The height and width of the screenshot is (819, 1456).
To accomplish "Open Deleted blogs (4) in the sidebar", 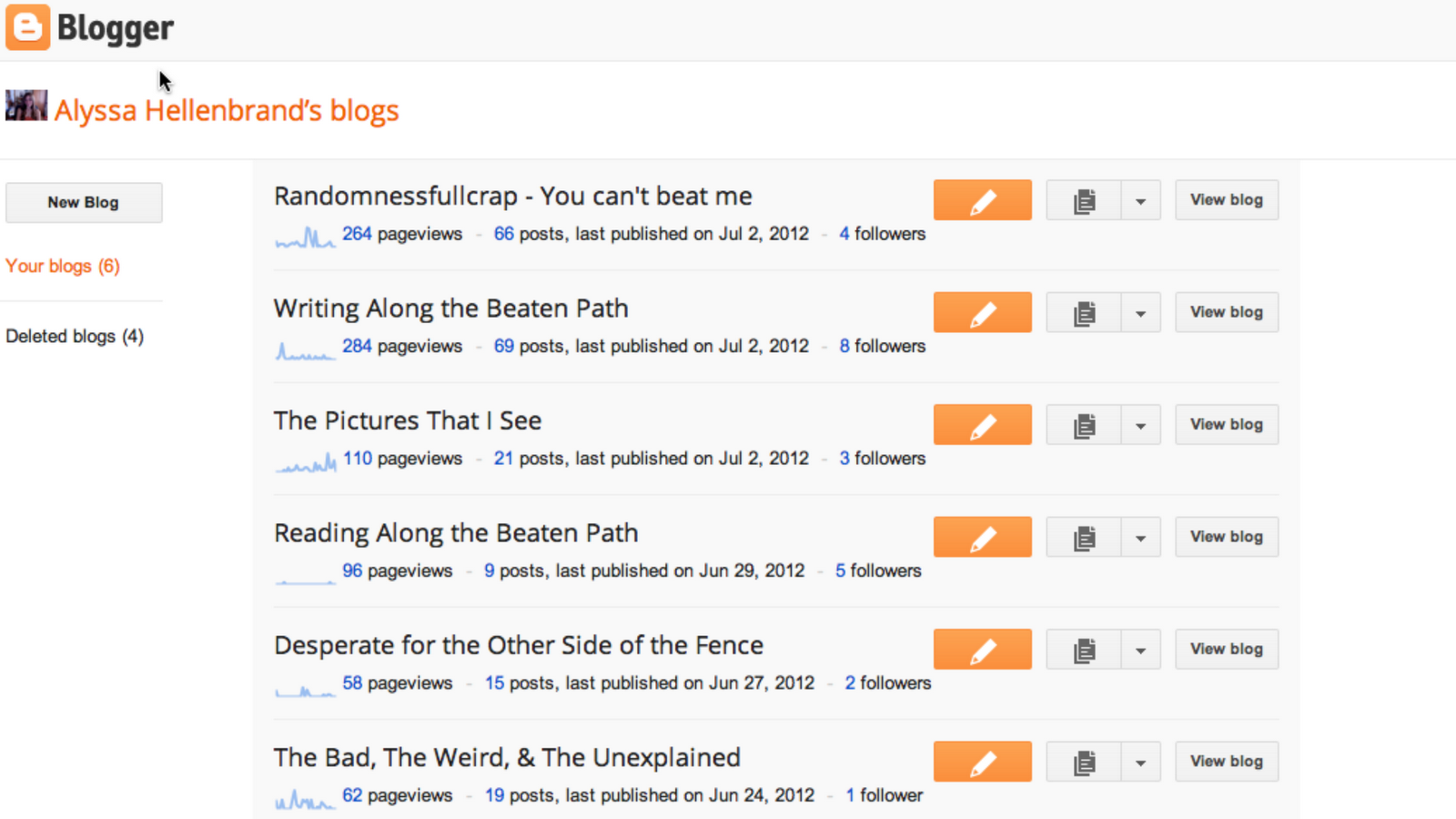I will 75,336.
